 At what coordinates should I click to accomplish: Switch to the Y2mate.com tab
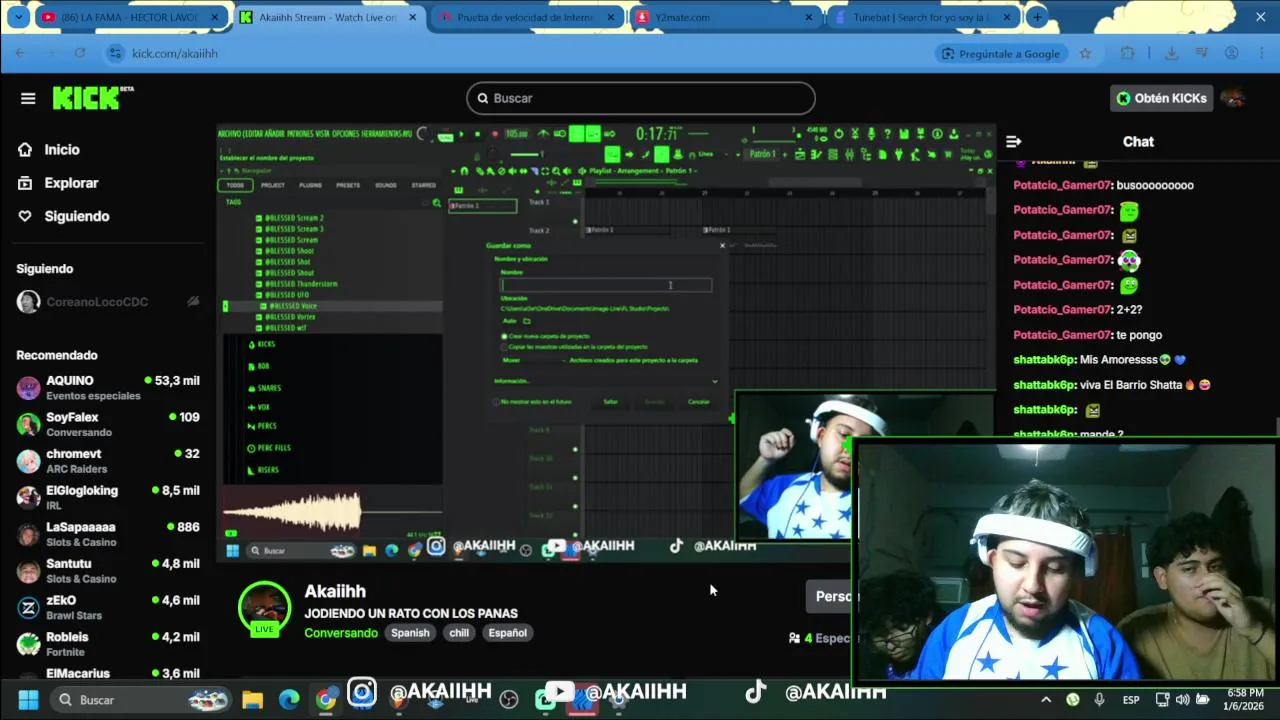[724, 17]
